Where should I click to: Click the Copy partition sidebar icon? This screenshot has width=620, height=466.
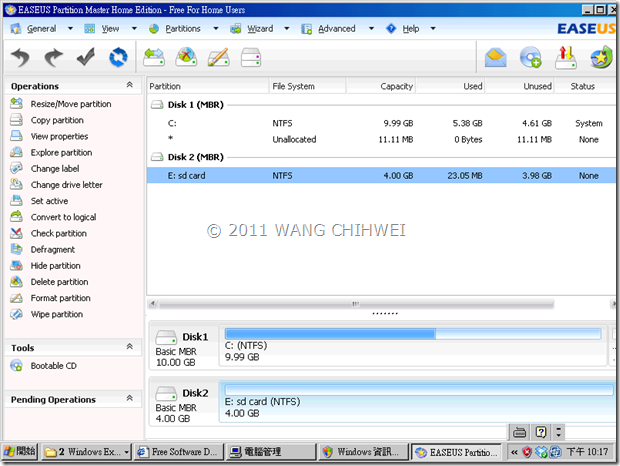pyautogui.click(x=16, y=120)
